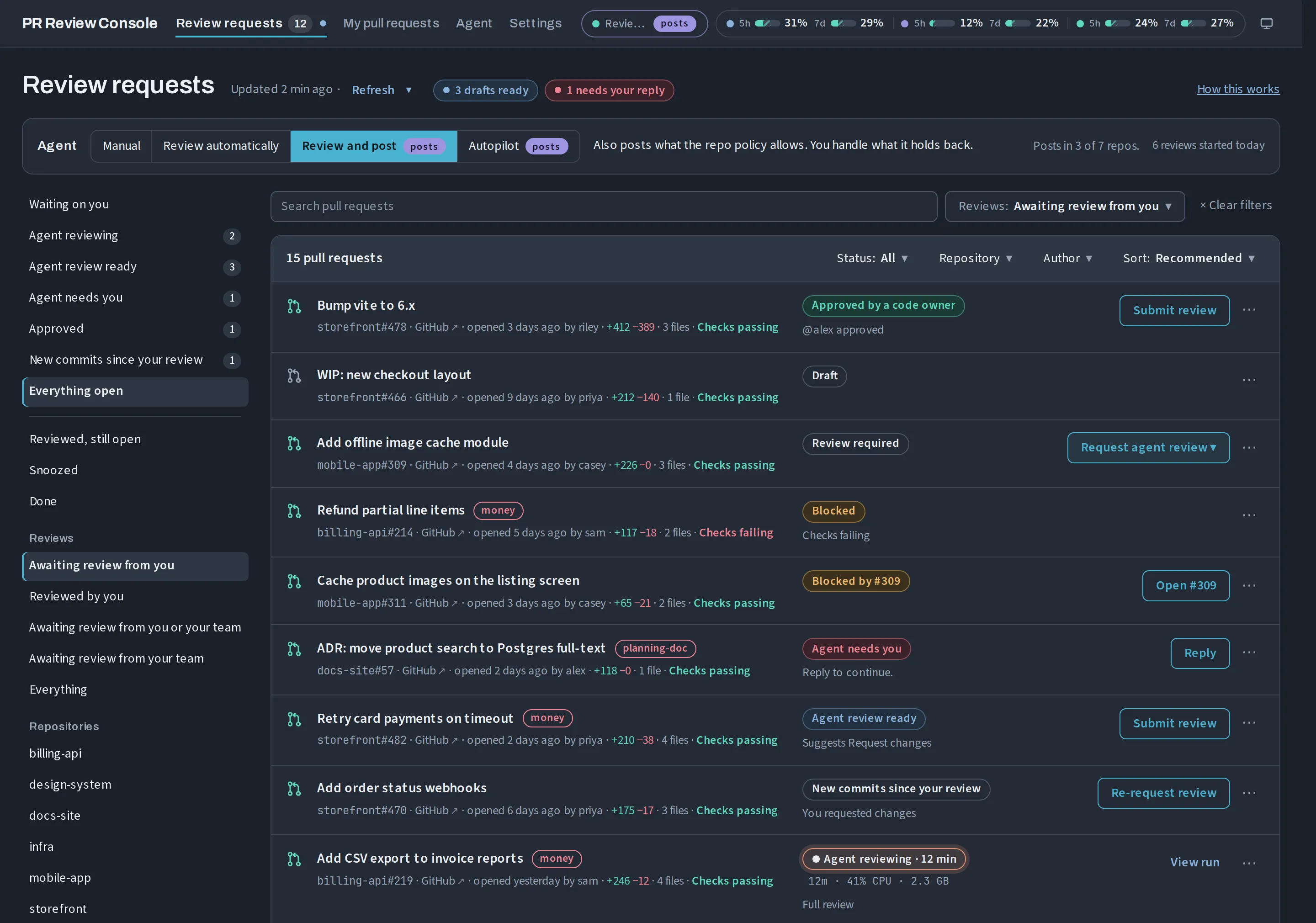Submit review for Retry card payments on timeout
This screenshot has height=923, width=1316.
click(1174, 724)
